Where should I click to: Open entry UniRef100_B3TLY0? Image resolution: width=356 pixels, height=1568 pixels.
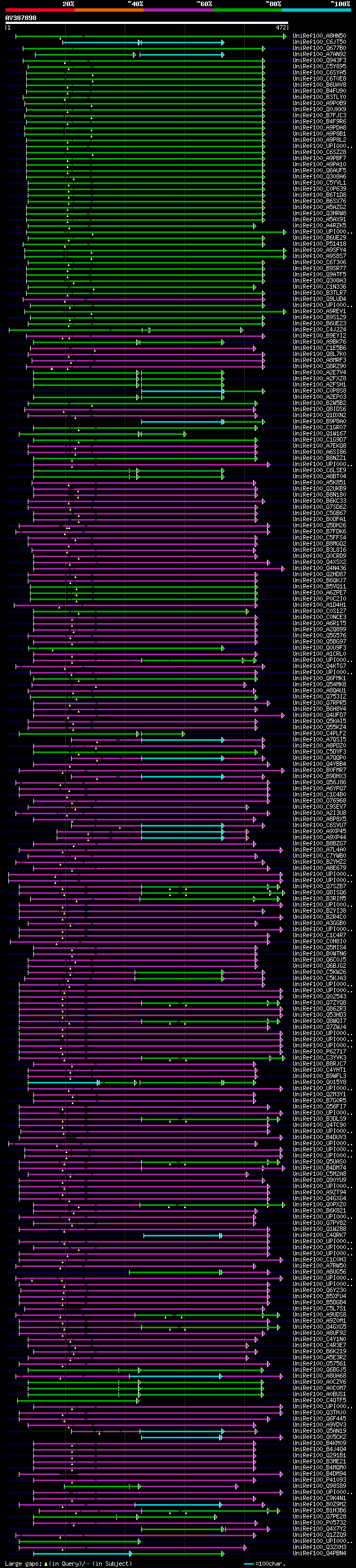319,97
